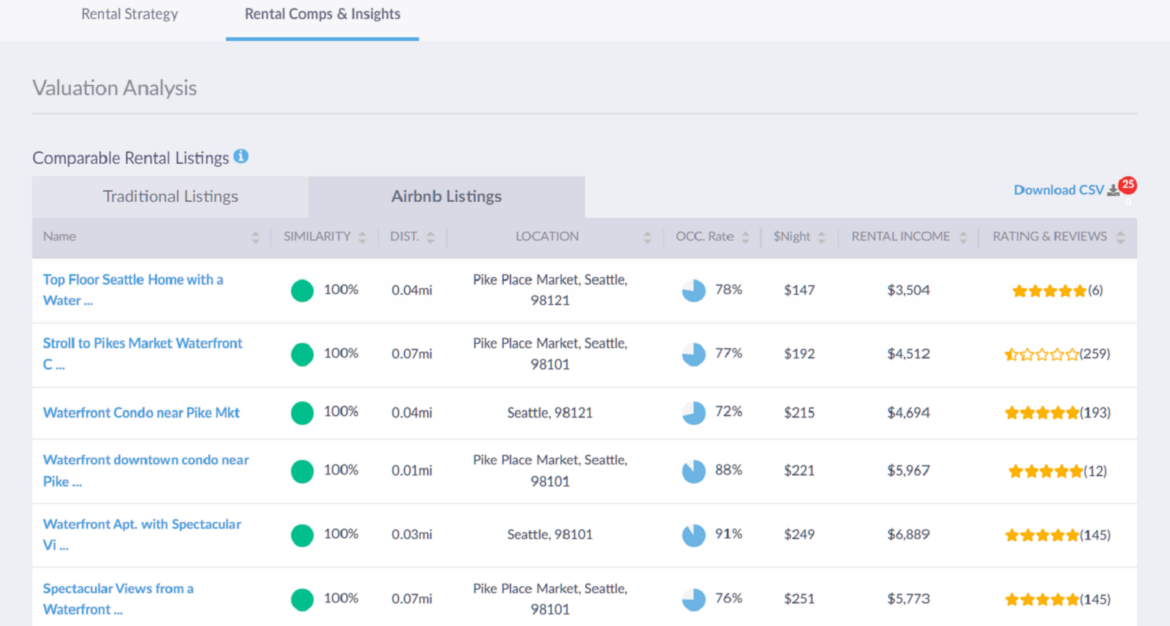
Task: Click the occupancy pie icon showing 88%
Action: [x=693, y=470]
